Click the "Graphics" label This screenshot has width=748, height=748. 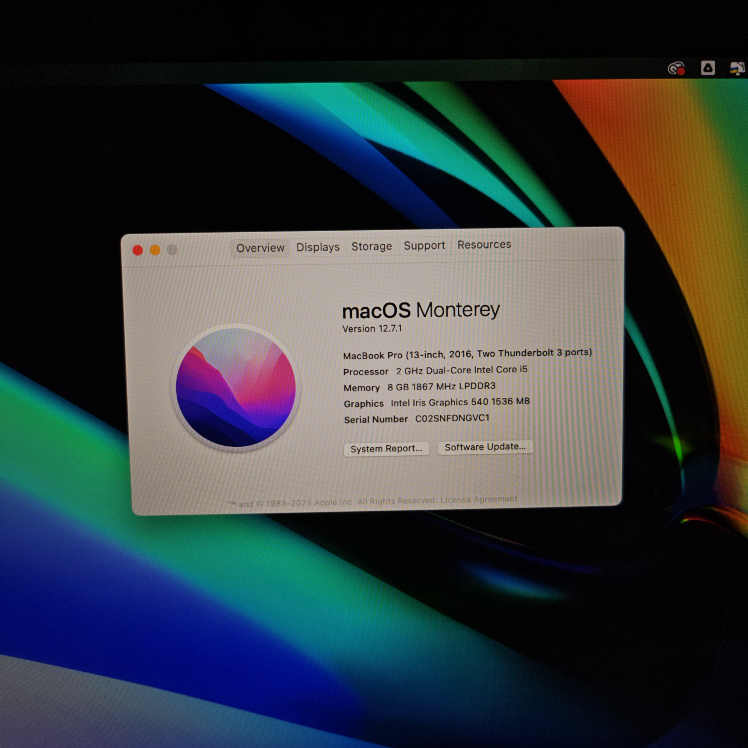364,404
